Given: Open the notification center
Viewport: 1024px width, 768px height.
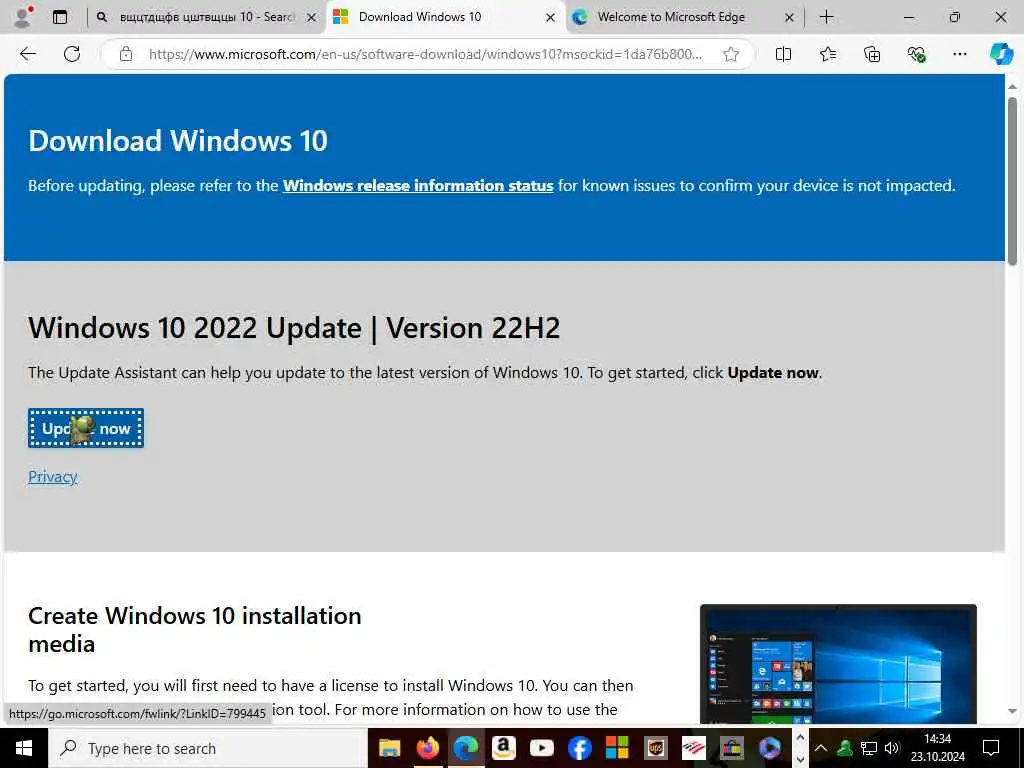Looking at the screenshot, I should pyautogui.click(x=991, y=748).
